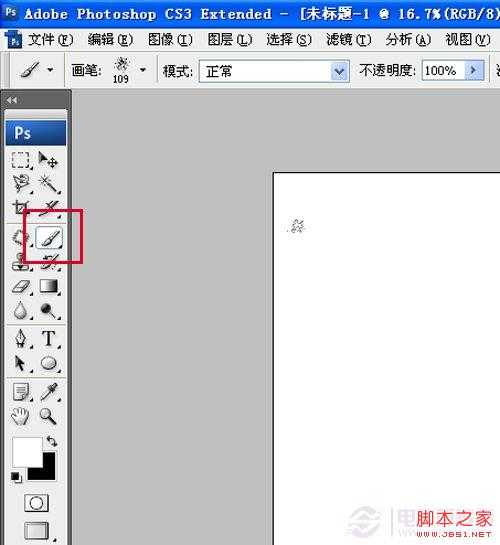The height and width of the screenshot is (545, 500).
Task: Open the 图层(L) menu
Action: coord(230,40)
